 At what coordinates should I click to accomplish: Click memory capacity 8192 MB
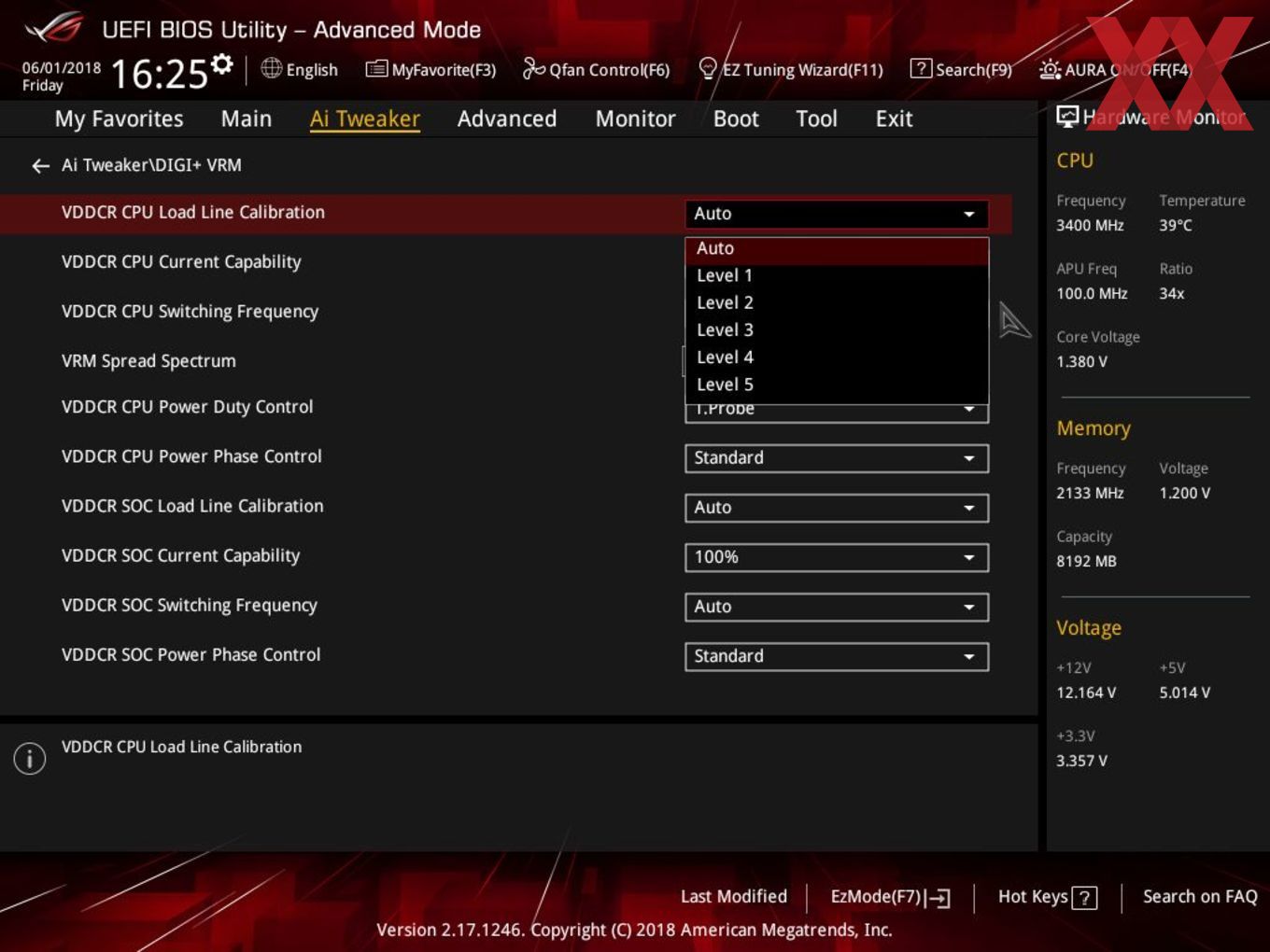(1086, 562)
